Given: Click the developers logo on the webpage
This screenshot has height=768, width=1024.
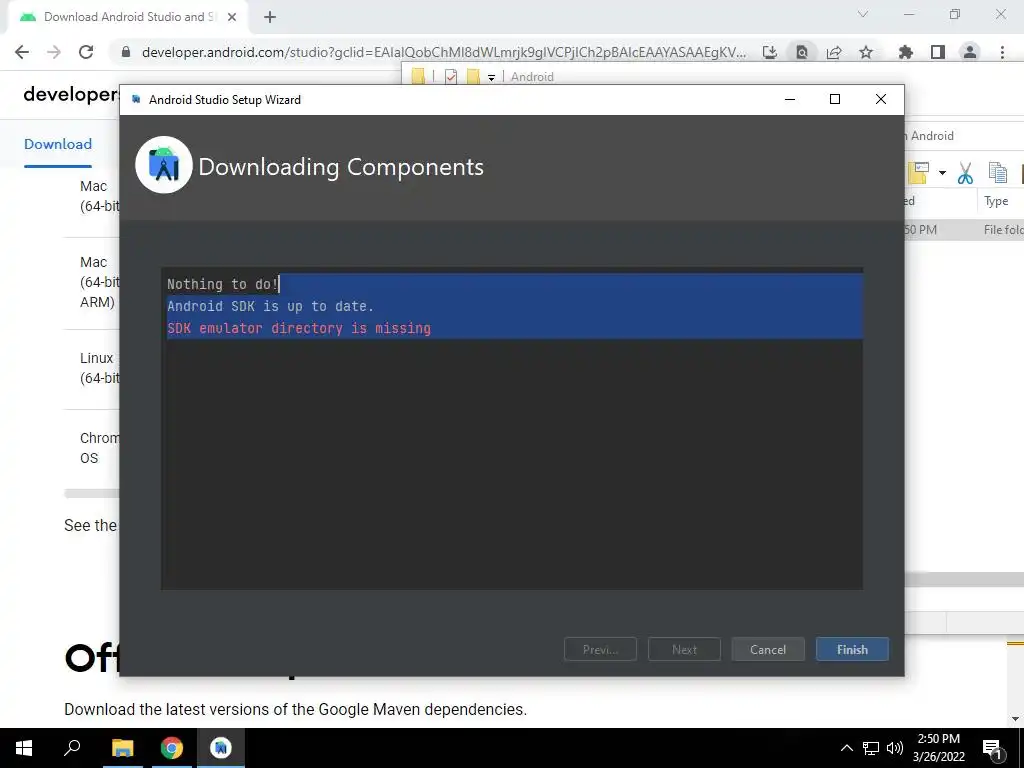Looking at the screenshot, I should 71,95.
